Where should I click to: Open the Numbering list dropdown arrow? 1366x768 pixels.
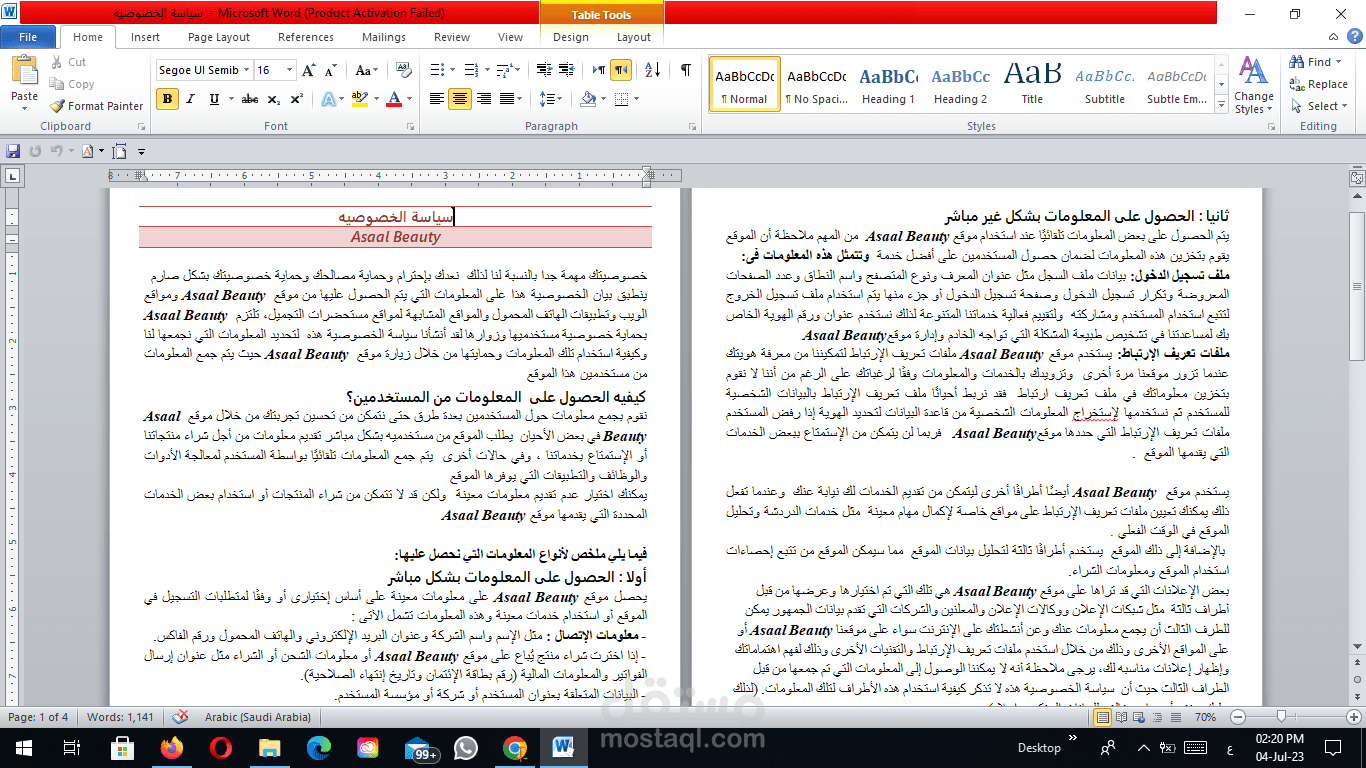pos(488,70)
